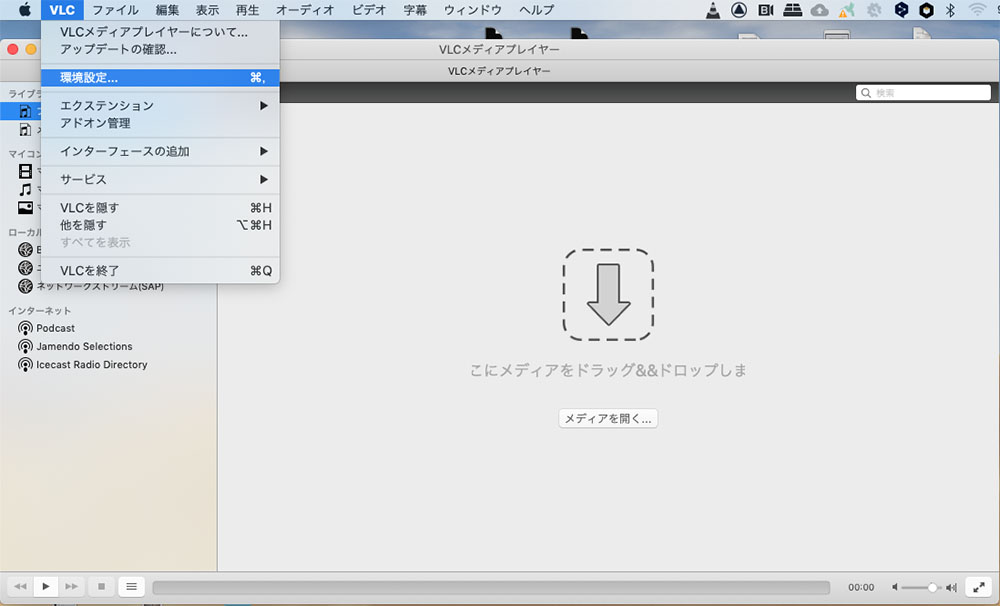Open the 再生 menu
Screen dimensions: 1000x606
(247, 10)
